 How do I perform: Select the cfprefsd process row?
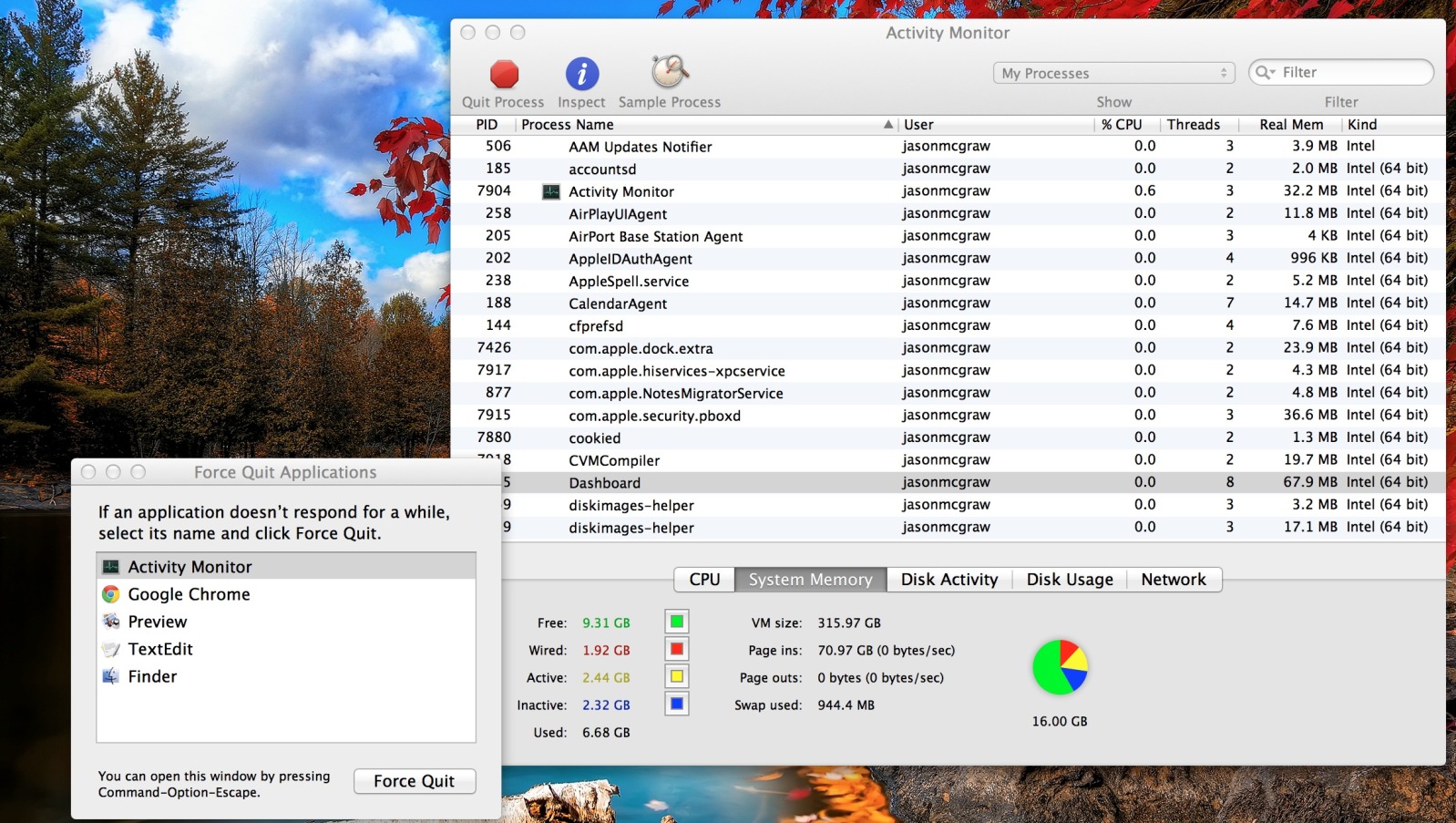948,325
